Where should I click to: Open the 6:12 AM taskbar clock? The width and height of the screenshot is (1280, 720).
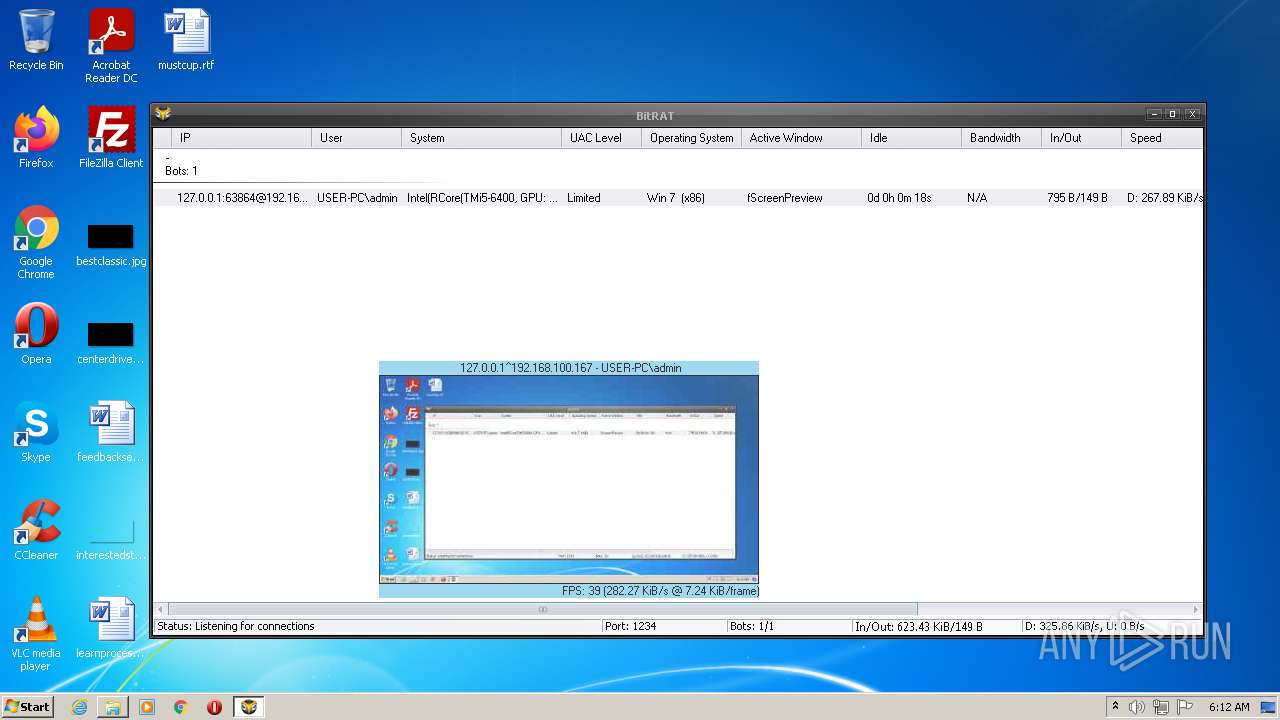(x=1229, y=707)
